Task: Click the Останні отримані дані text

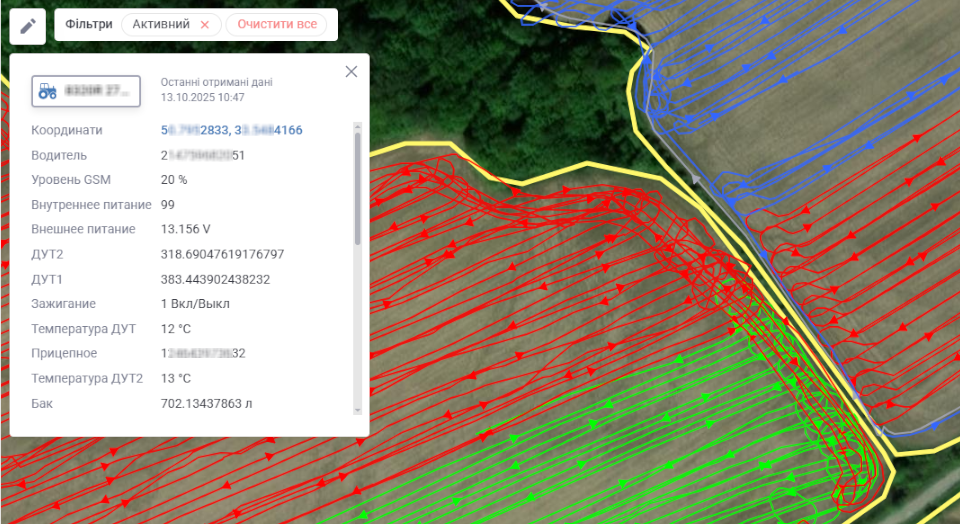Action: click(217, 82)
